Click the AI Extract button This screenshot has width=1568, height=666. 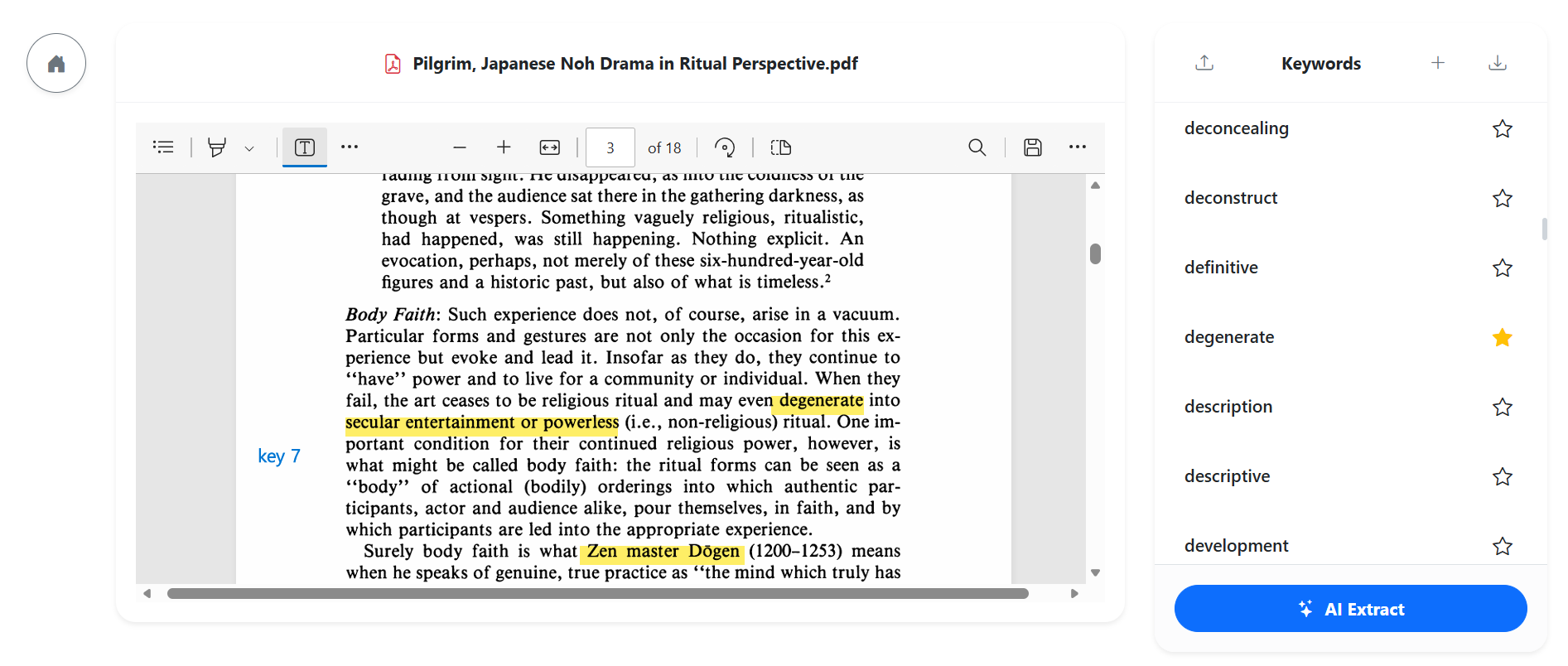pos(1350,609)
